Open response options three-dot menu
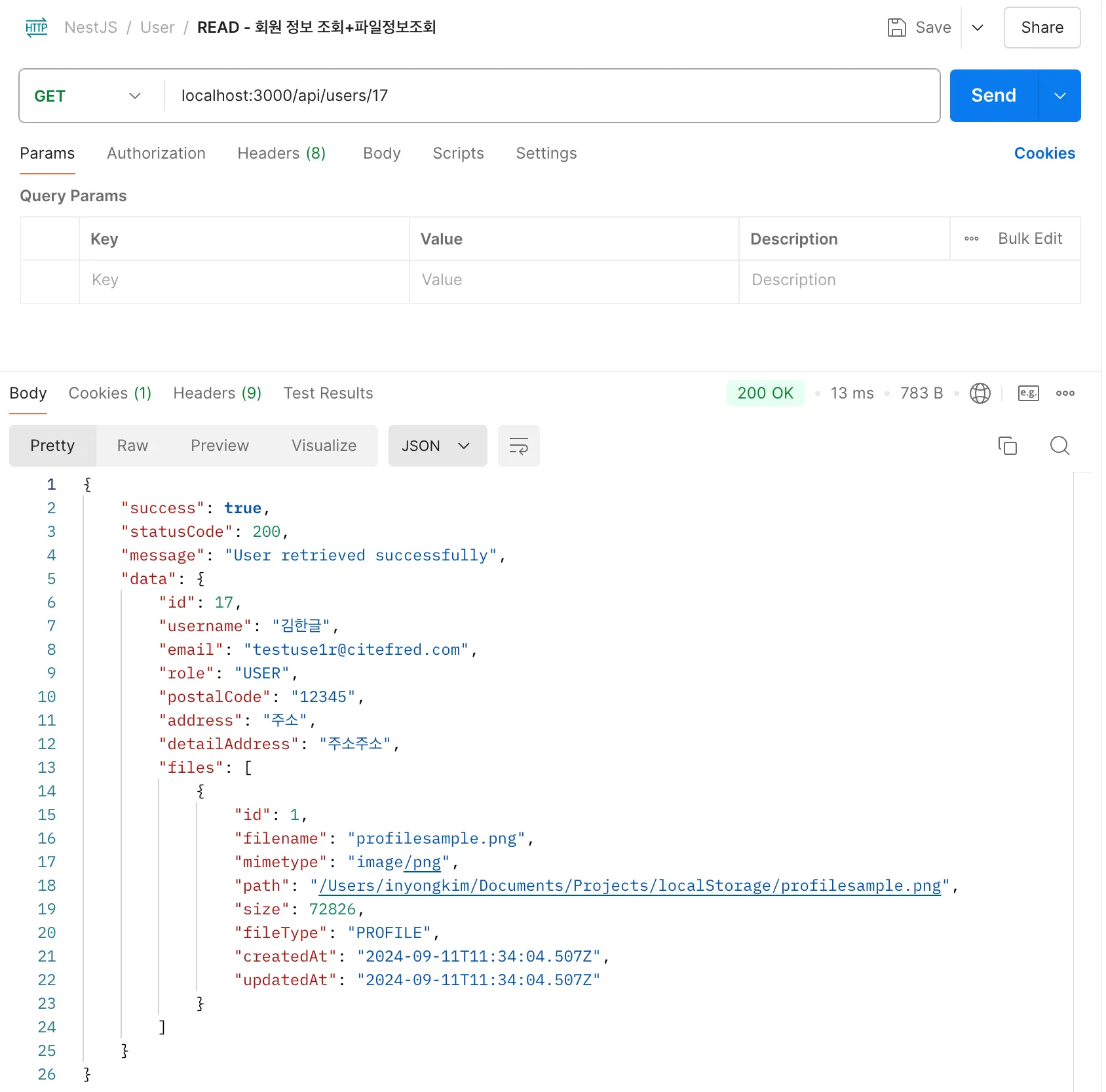The image size is (1106, 1092). point(1065,393)
